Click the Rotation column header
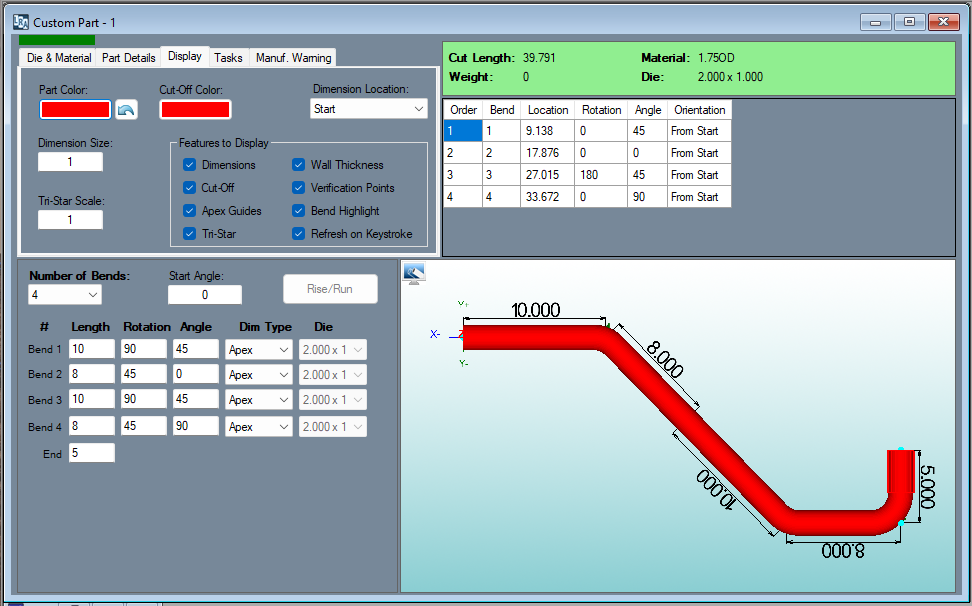Screen dimensions: 972x606 (x=601, y=110)
